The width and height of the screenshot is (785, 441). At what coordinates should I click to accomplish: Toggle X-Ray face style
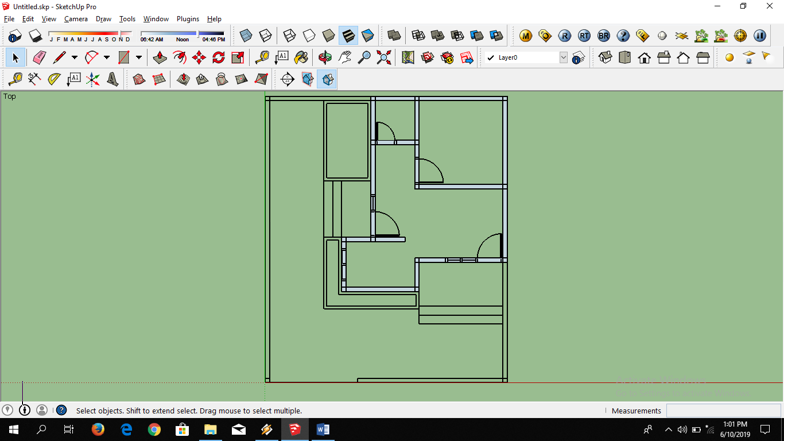[246, 36]
